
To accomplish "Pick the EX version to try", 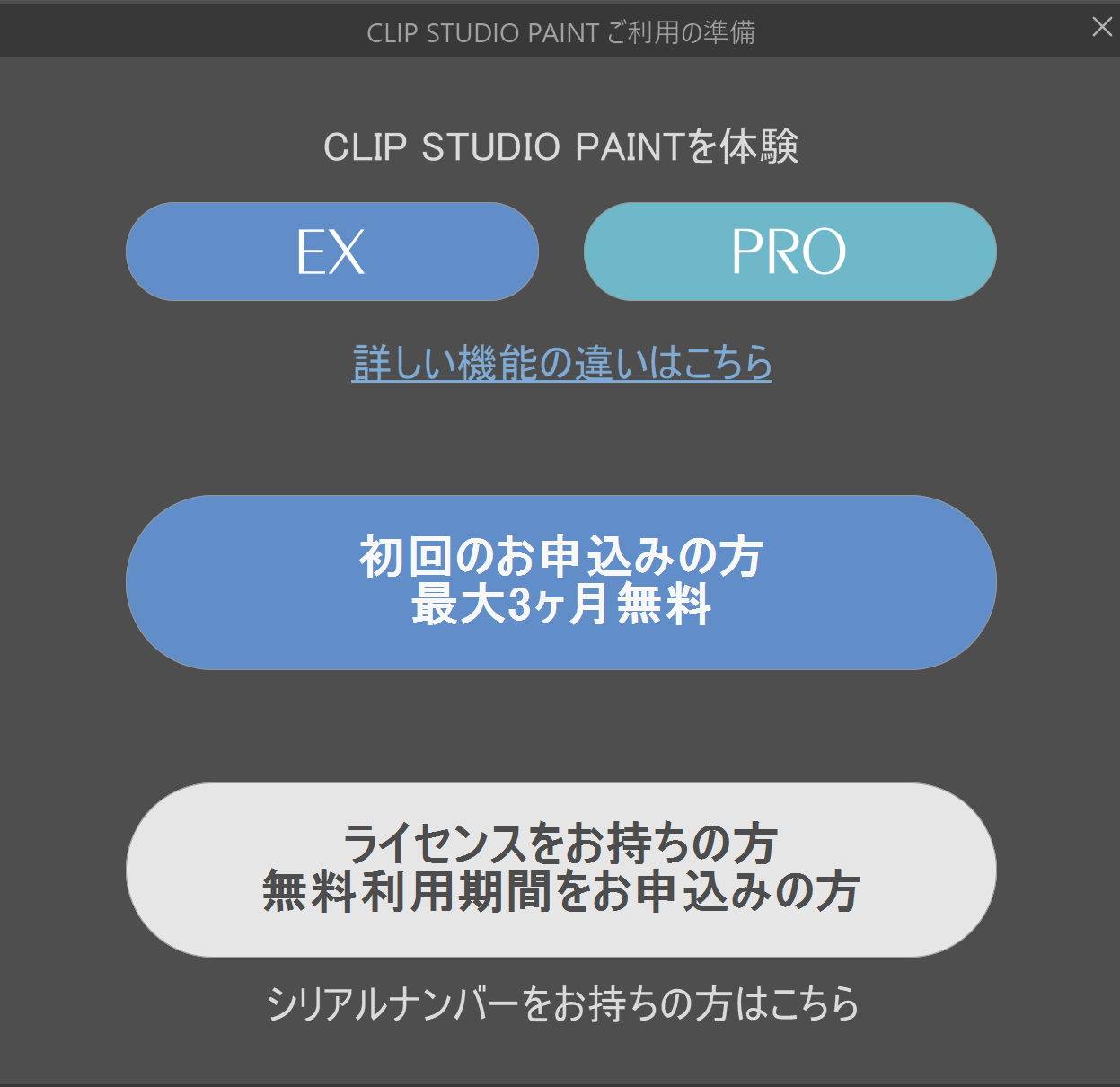I will (x=332, y=252).
